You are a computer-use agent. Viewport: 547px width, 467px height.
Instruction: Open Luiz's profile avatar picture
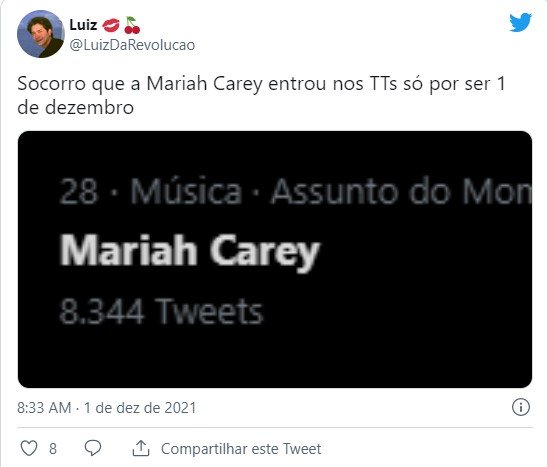pos(40,34)
